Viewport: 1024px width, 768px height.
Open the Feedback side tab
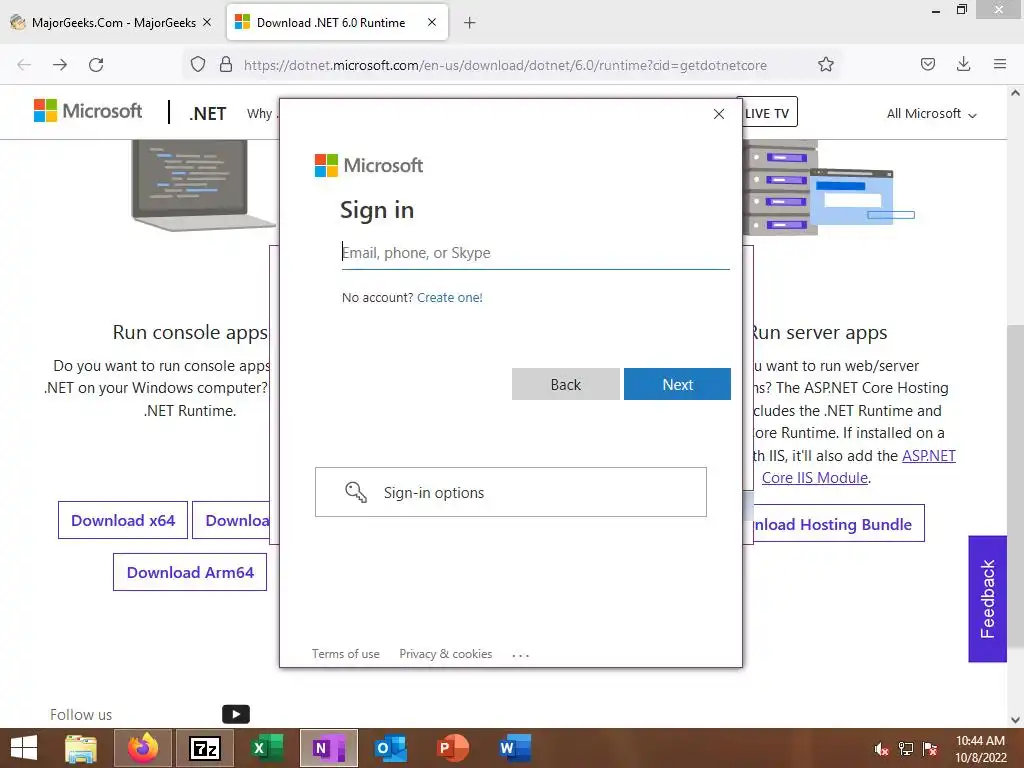click(x=987, y=599)
